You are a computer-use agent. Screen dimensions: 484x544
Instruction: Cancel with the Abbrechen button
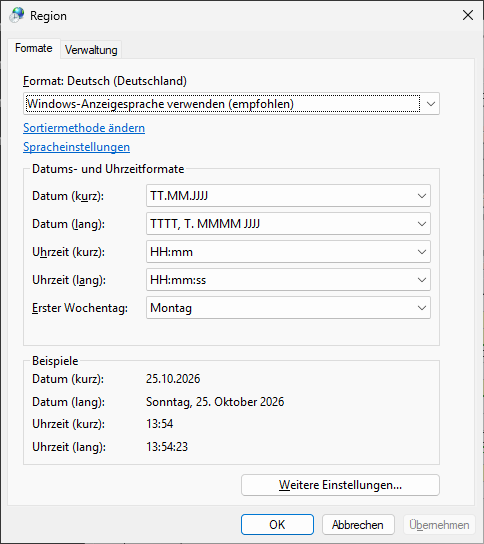[x=358, y=525]
